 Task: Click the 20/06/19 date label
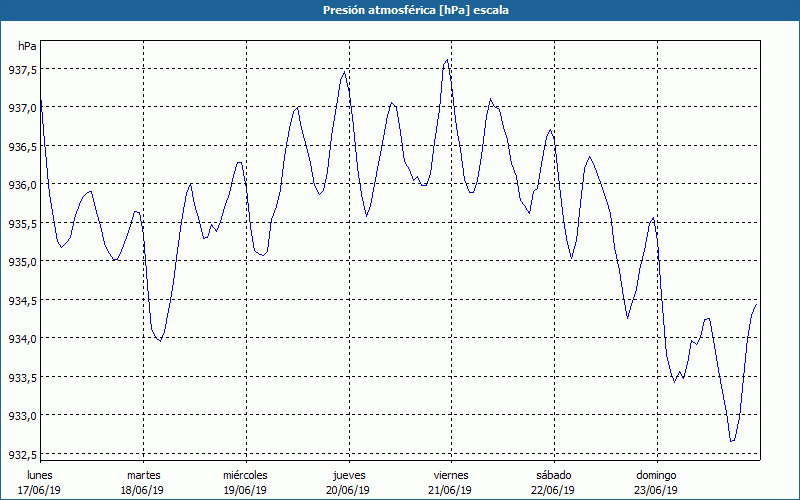coord(348,490)
